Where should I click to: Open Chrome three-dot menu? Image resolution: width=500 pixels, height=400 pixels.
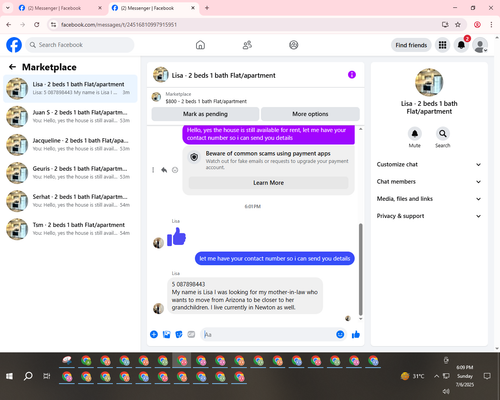491,25
